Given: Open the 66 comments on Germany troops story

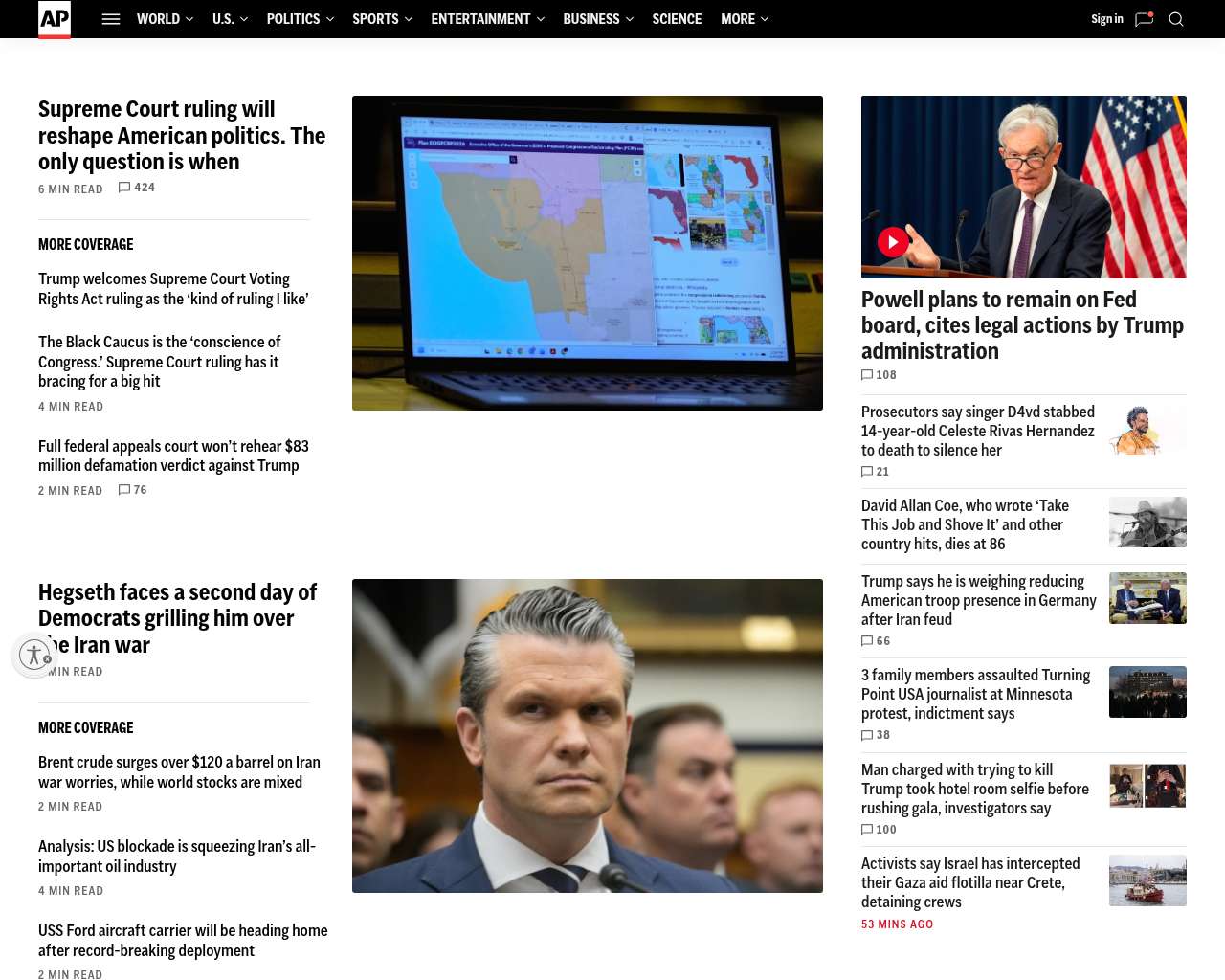Looking at the screenshot, I should (876, 641).
